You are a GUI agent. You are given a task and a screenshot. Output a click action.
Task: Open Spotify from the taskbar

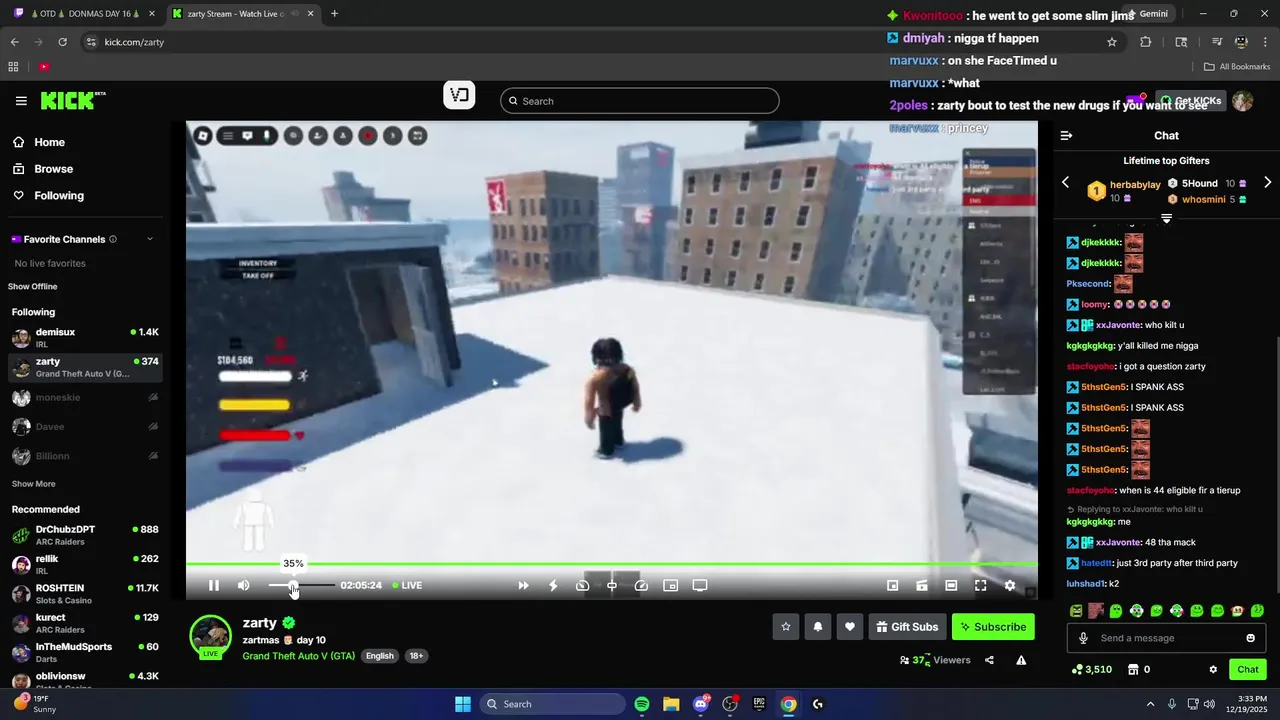click(x=642, y=704)
